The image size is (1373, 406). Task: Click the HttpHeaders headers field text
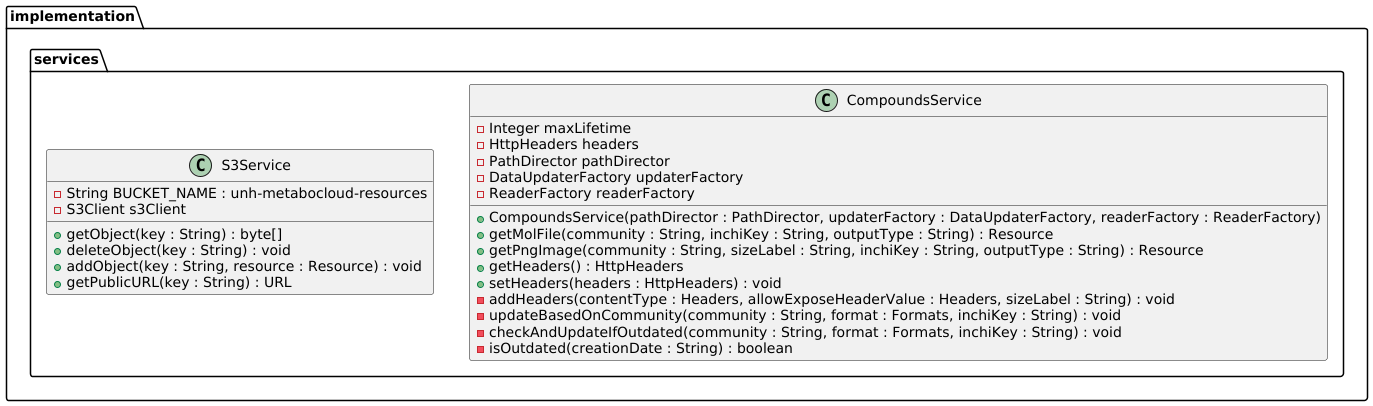coord(562,144)
